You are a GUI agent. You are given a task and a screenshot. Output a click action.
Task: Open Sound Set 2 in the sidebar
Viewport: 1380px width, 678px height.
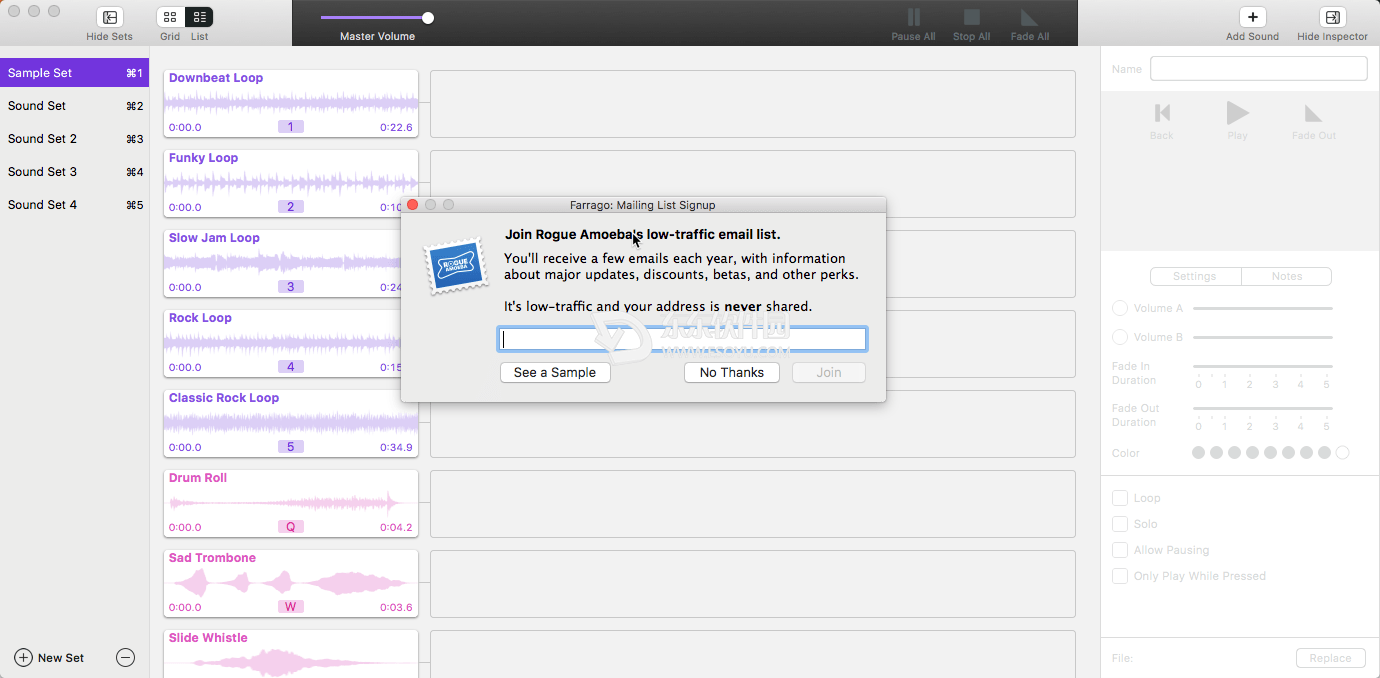[75, 139]
